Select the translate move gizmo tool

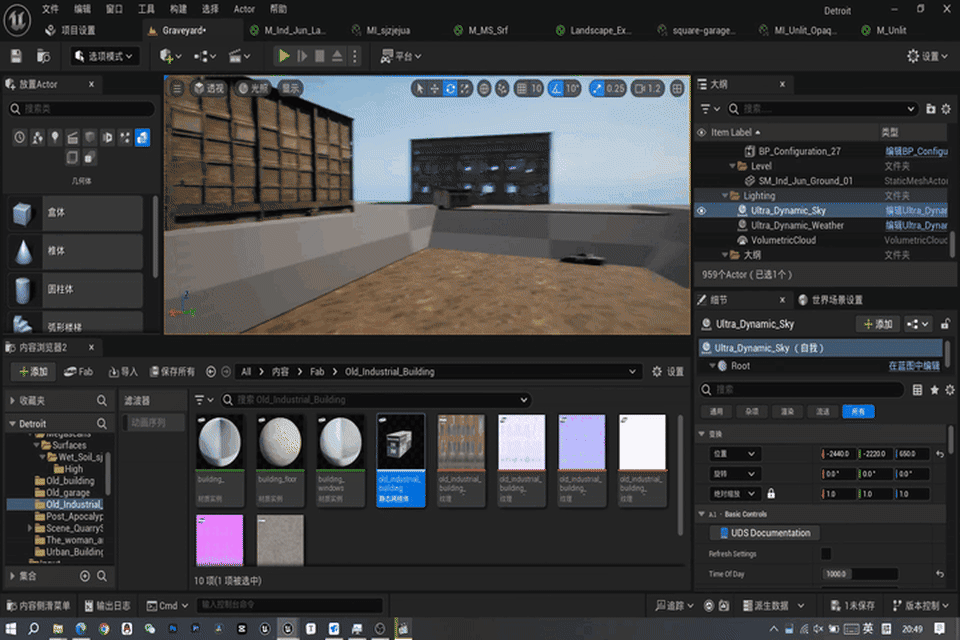[x=435, y=89]
